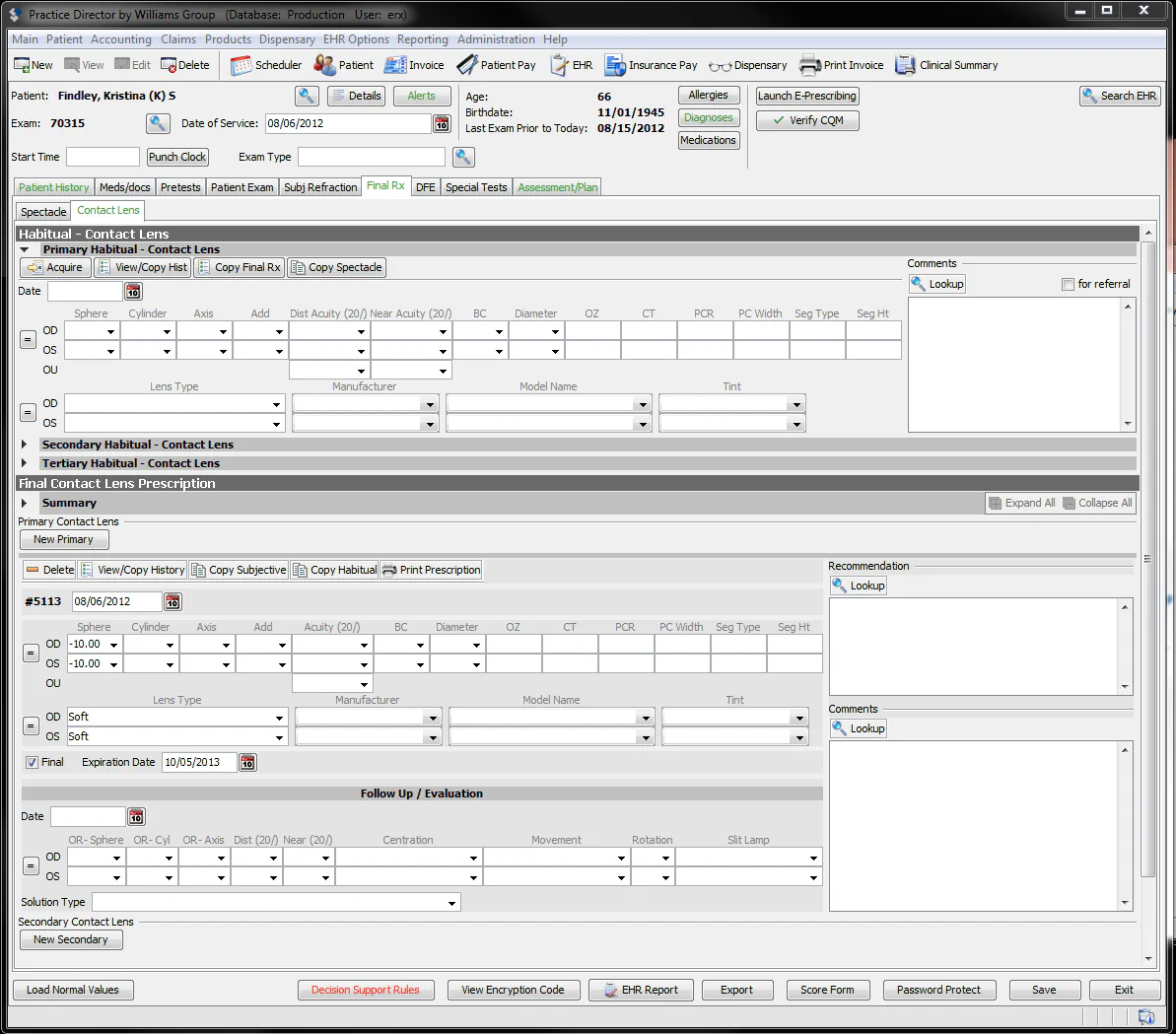Expand Tertiary Habitual - Contact Lens section
The height and width of the screenshot is (1034, 1176).
click(x=24, y=463)
